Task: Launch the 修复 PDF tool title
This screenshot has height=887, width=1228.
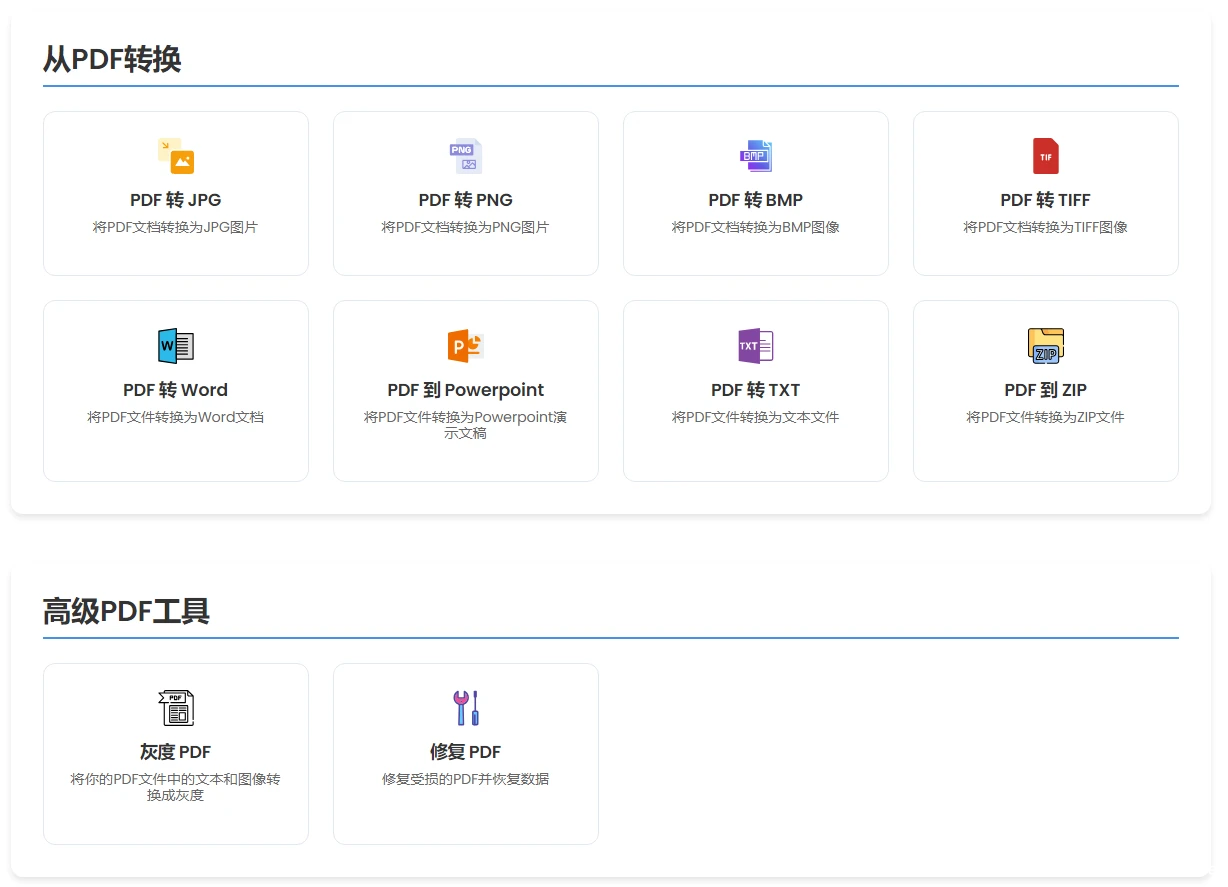Action: (466, 752)
